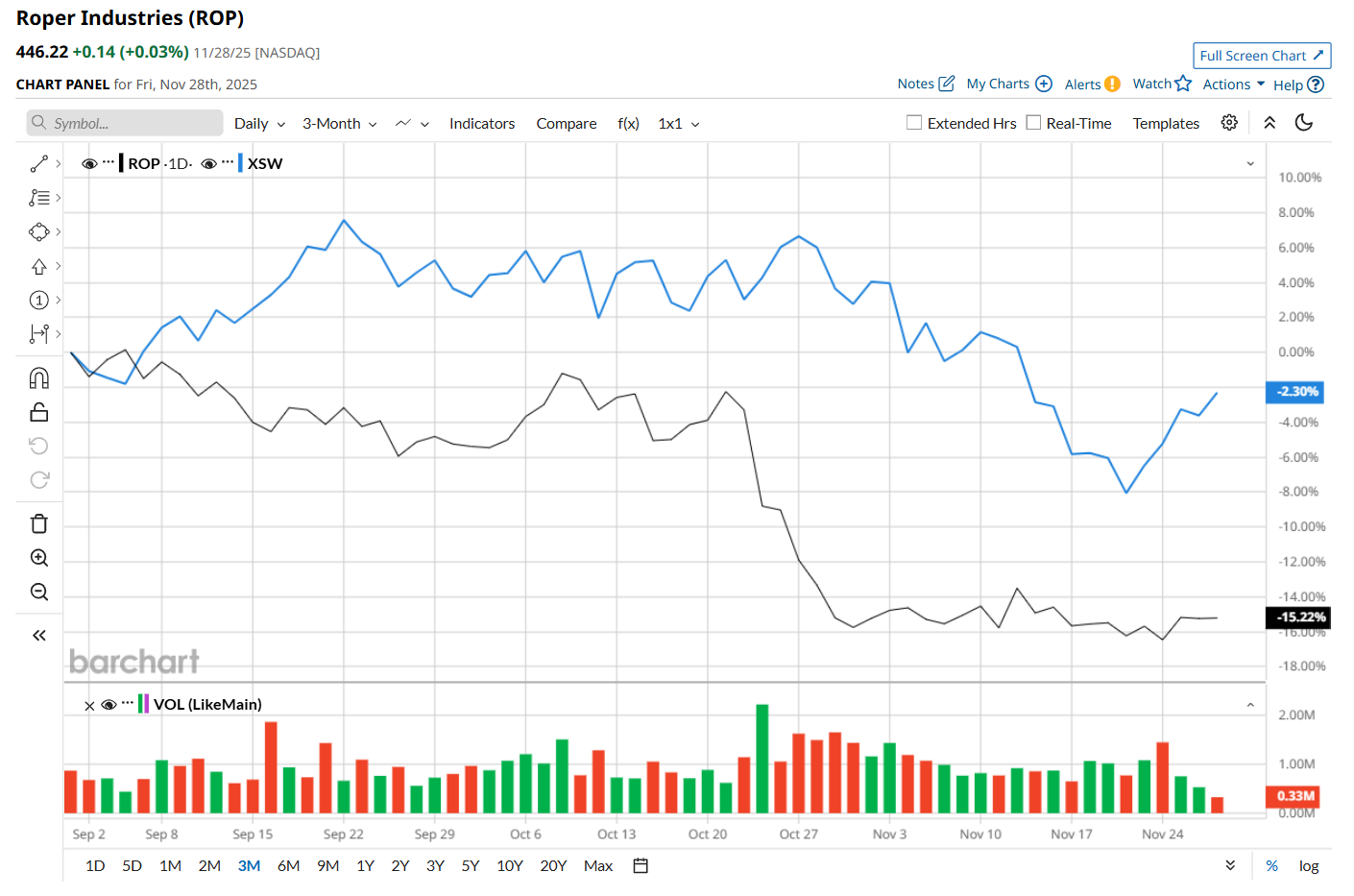This screenshot has width=1354, height=896.
Task: Select the trend line drawing tool
Action: 39,164
